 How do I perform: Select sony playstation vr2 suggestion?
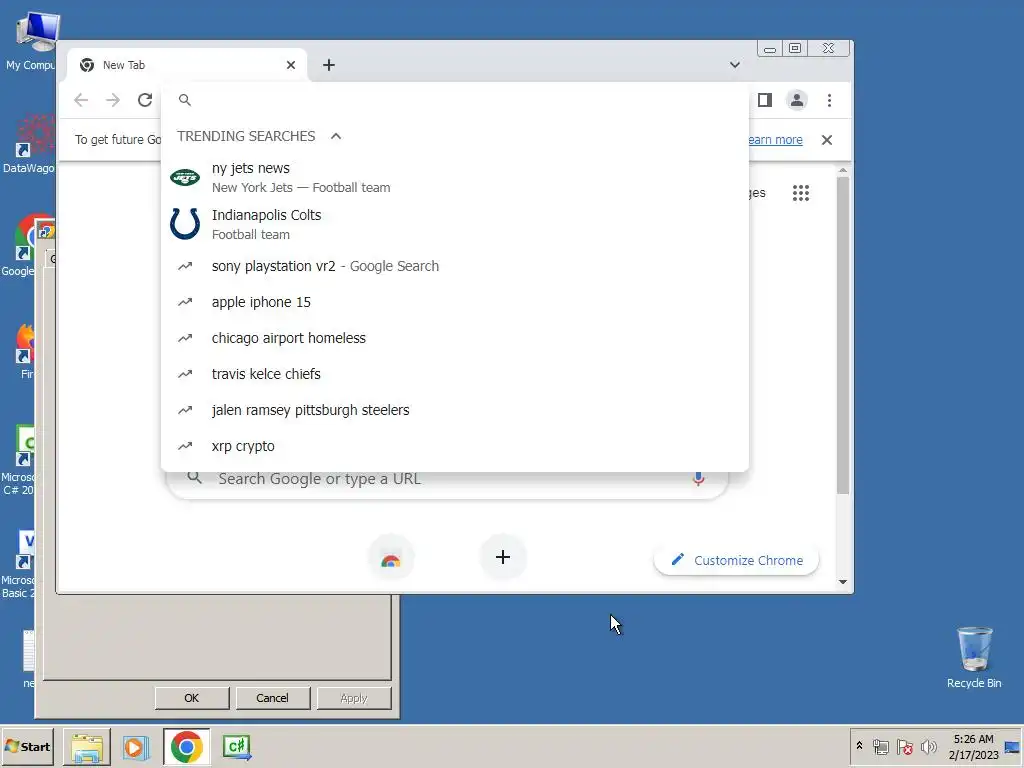pos(455,266)
